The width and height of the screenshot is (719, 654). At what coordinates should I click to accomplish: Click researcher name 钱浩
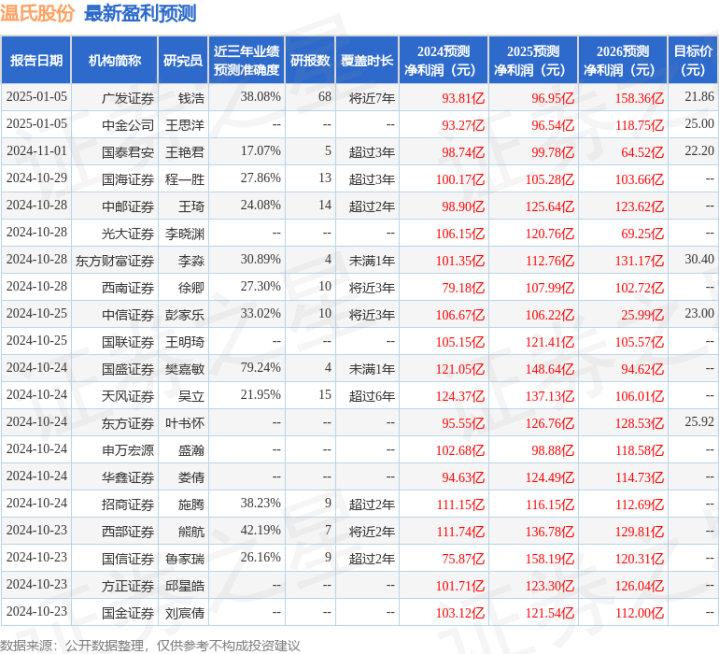(191, 98)
